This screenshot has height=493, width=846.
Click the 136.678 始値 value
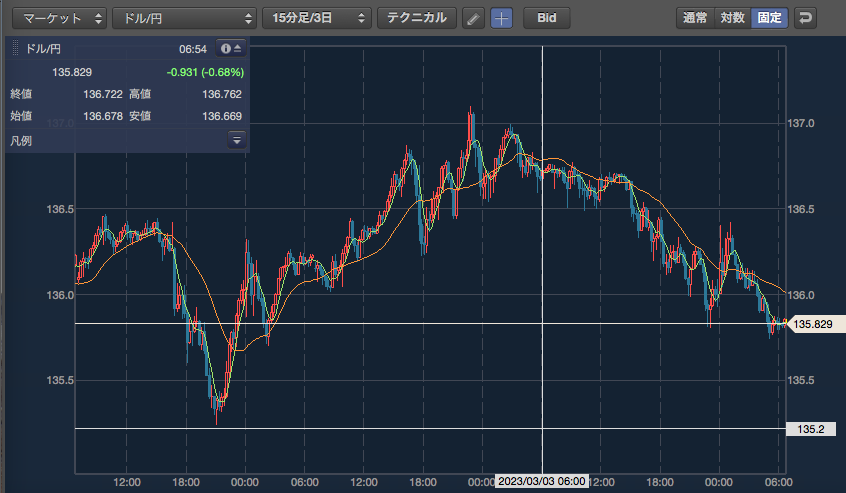(x=103, y=116)
